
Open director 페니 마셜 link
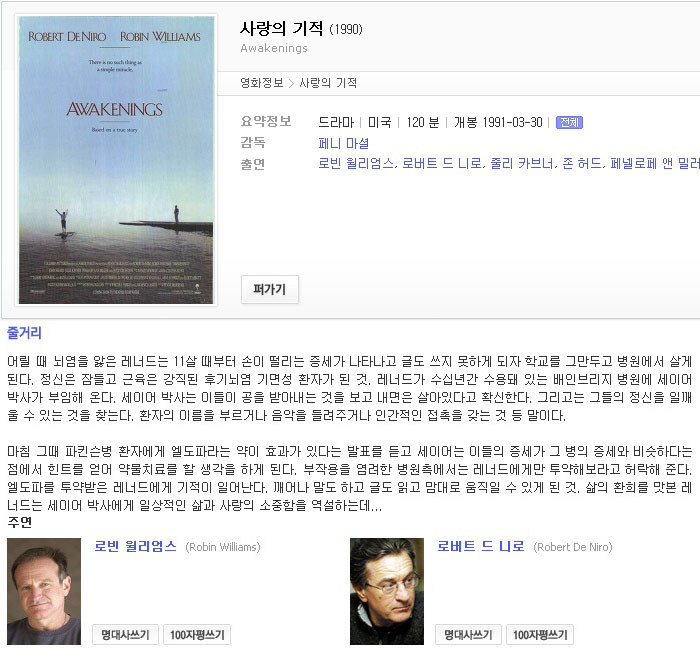click(x=343, y=143)
